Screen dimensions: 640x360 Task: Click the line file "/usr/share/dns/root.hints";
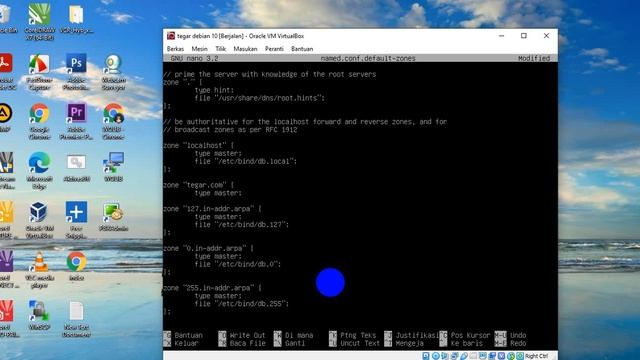[260, 98]
